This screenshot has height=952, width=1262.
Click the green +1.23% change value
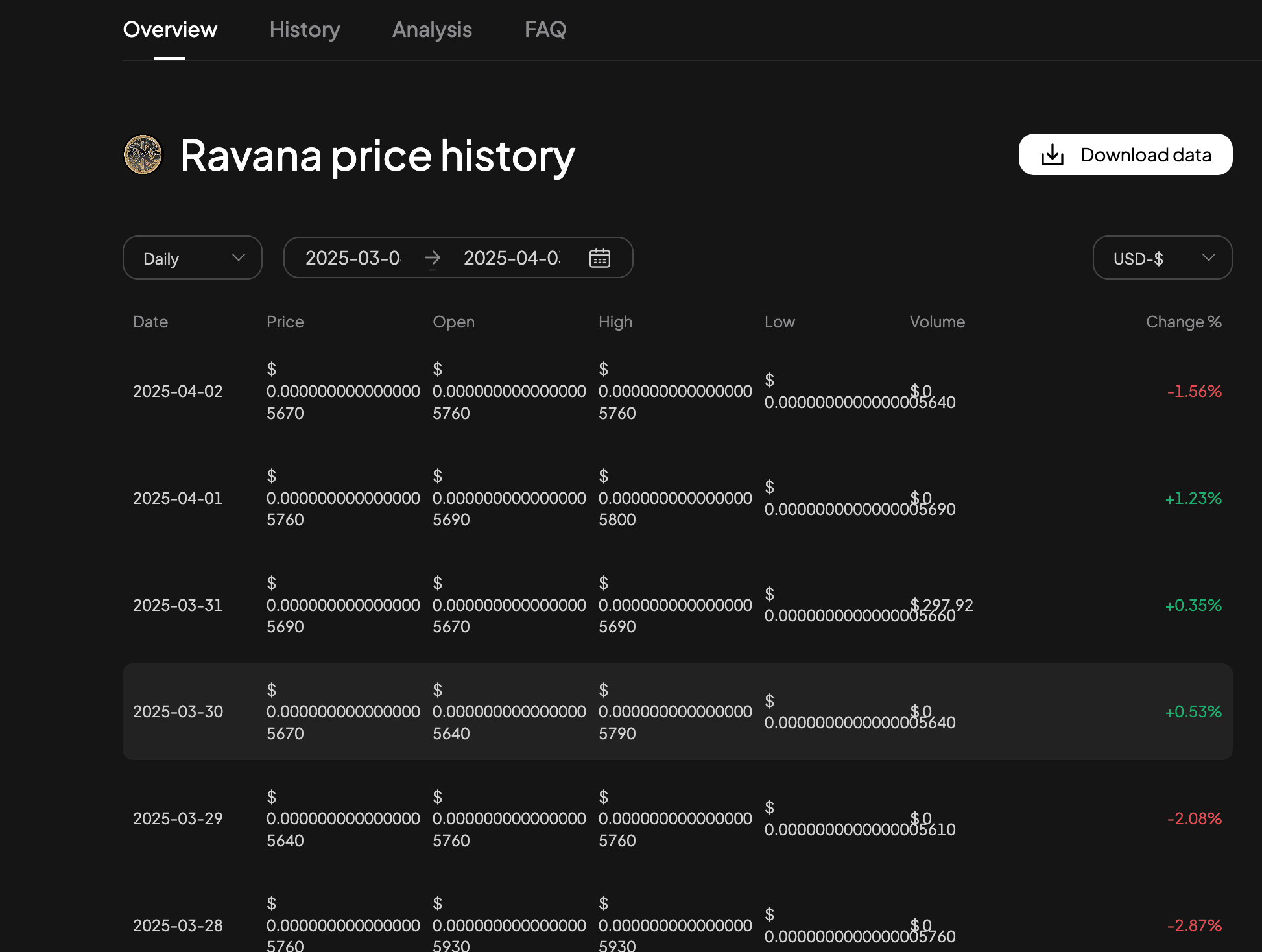tap(1193, 497)
